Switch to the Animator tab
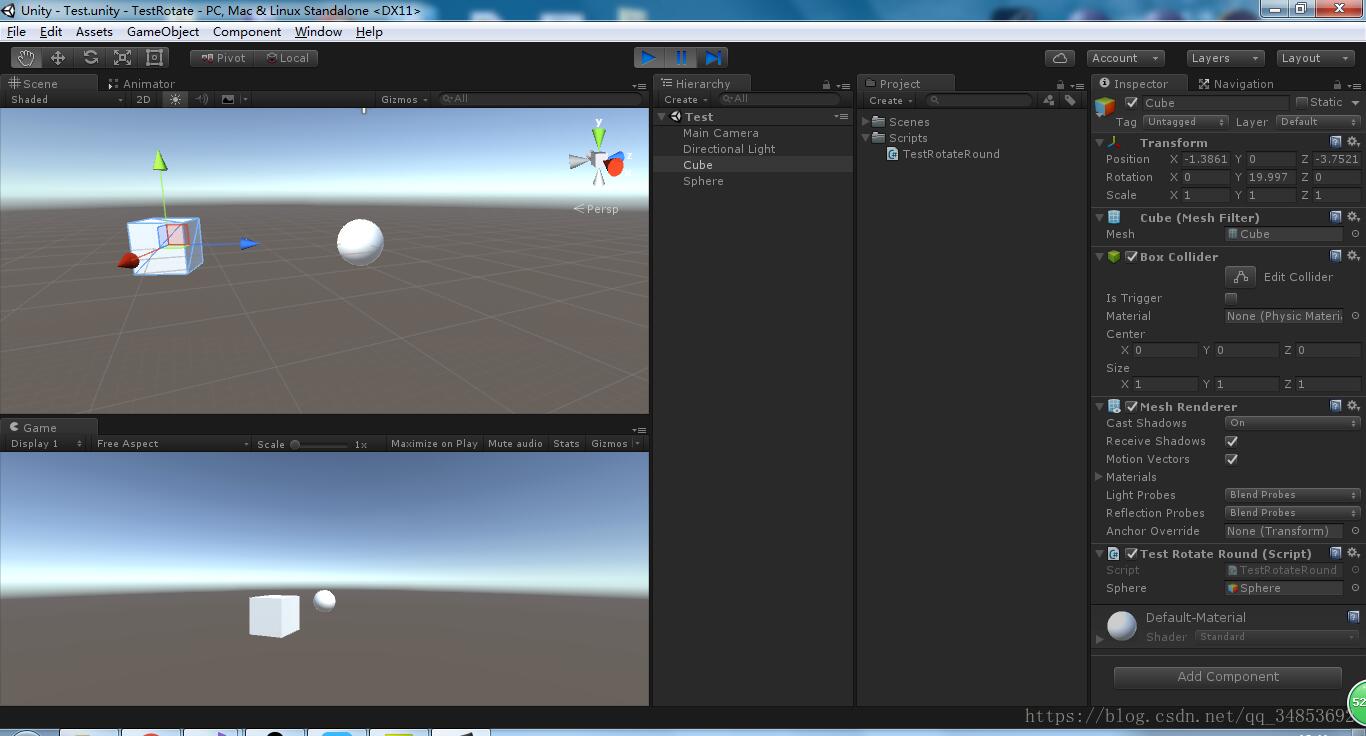The width and height of the screenshot is (1366, 736). [141, 84]
